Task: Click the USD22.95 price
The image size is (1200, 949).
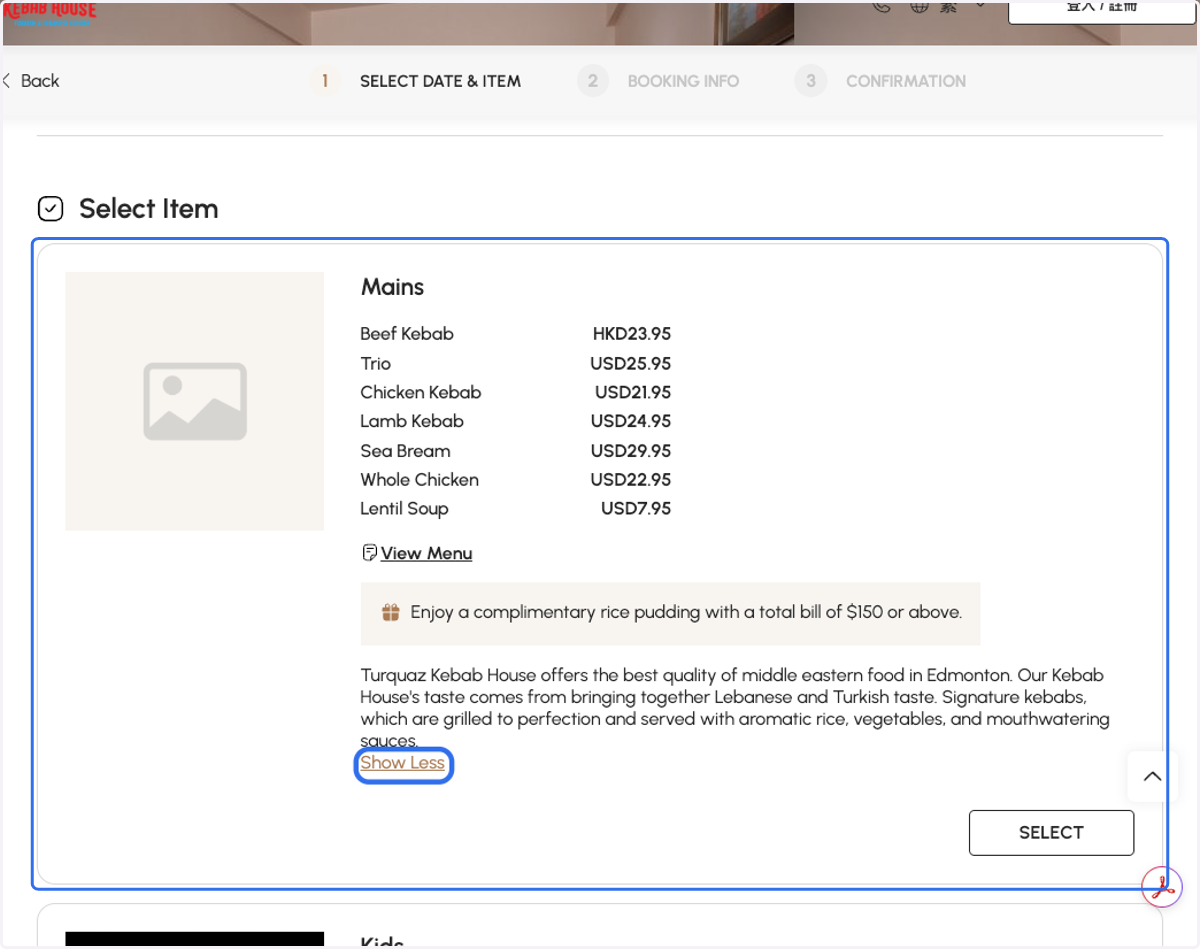Action: 631,480
